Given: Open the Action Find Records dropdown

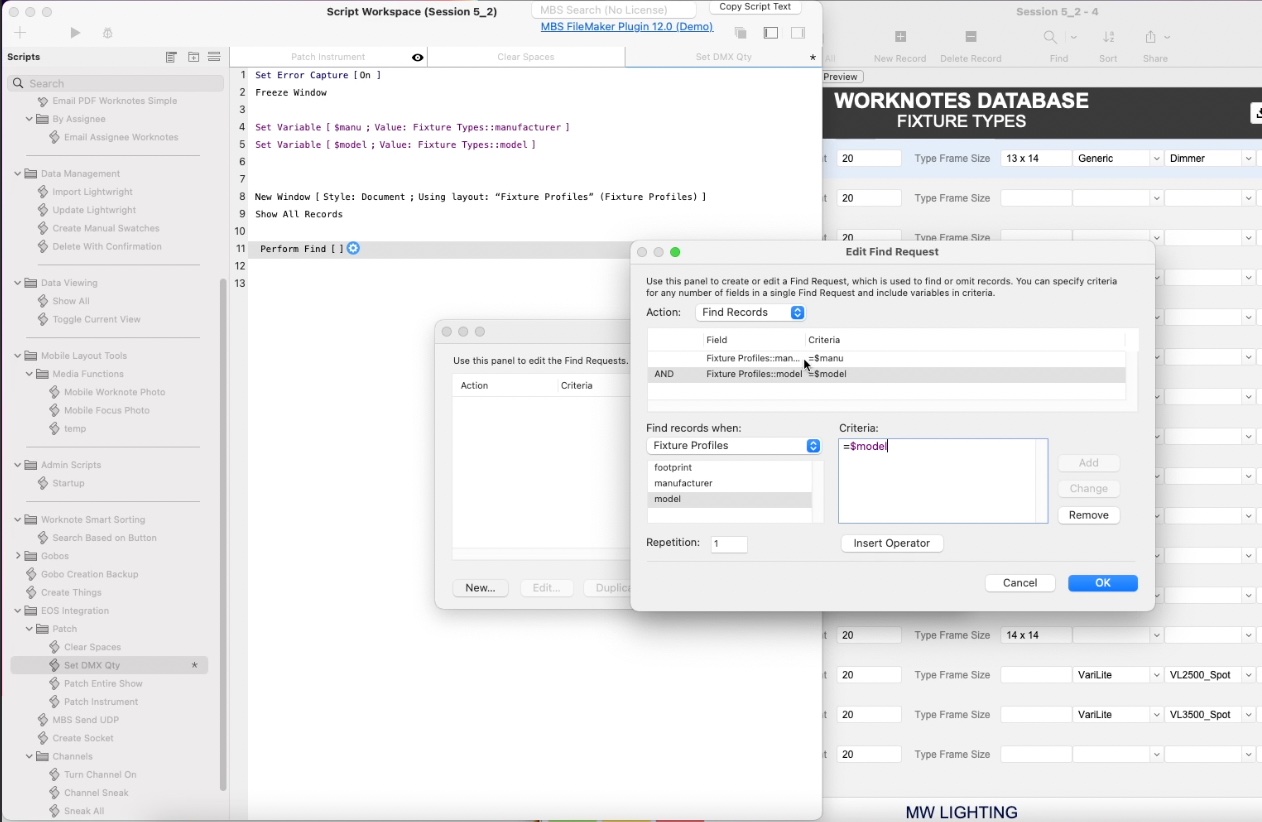Looking at the screenshot, I should (x=750, y=313).
